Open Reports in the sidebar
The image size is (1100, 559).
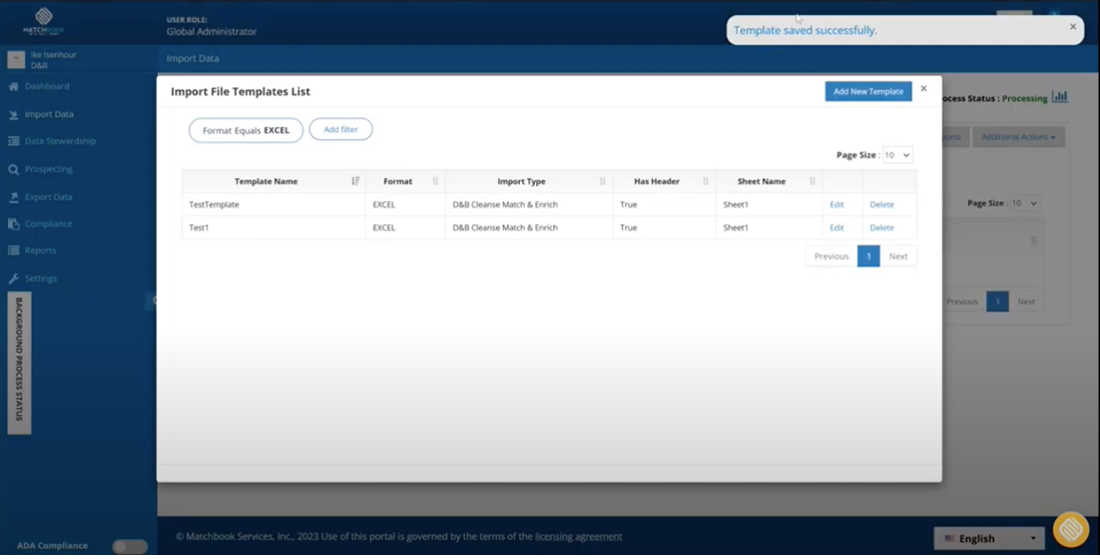tap(41, 250)
